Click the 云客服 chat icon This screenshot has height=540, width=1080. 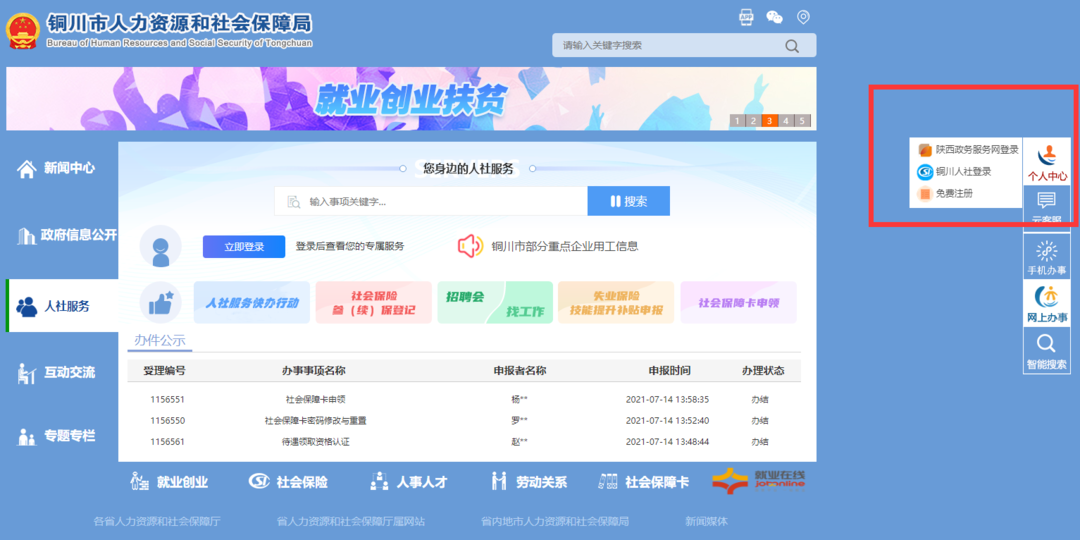point(1047,206)
